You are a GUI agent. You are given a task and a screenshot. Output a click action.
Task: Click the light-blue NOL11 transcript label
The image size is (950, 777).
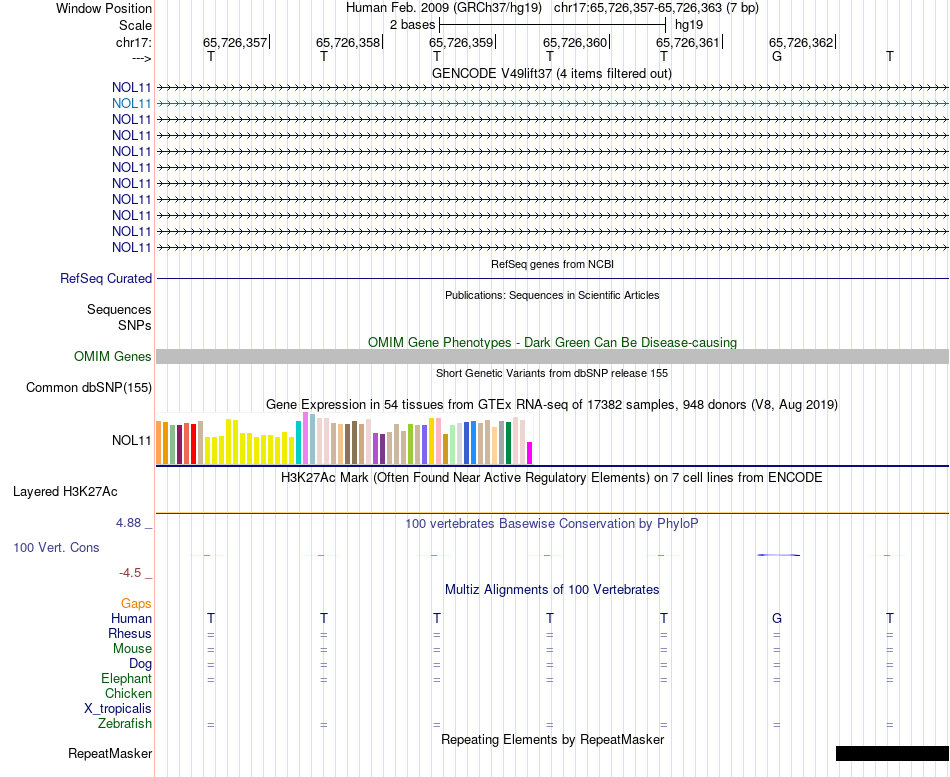131,104
